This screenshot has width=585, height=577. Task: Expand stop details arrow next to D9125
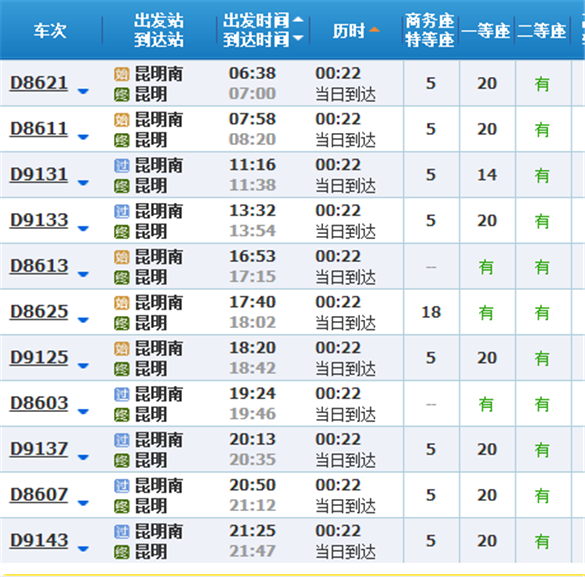coord(83,366)
